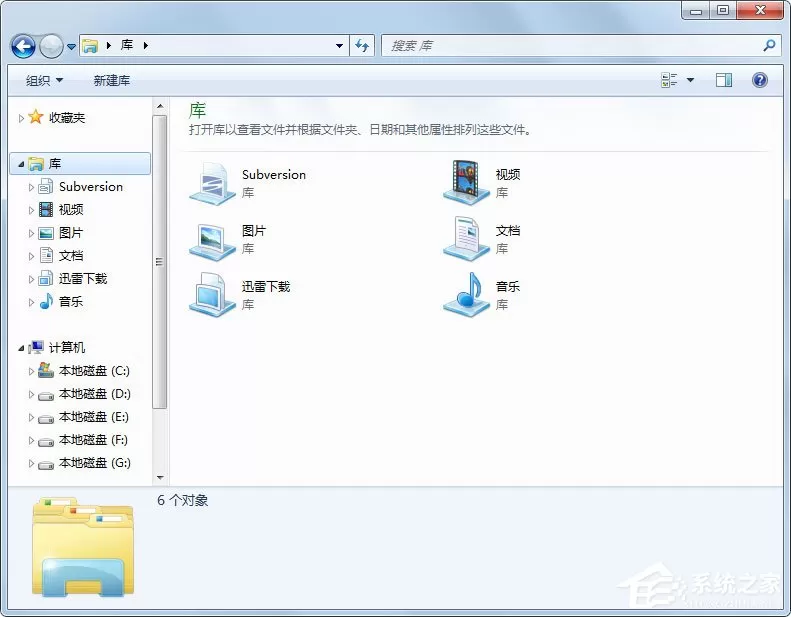Click the blue Back navigation arrow
Screen dimensions: 791x617
tap(23, 46)
